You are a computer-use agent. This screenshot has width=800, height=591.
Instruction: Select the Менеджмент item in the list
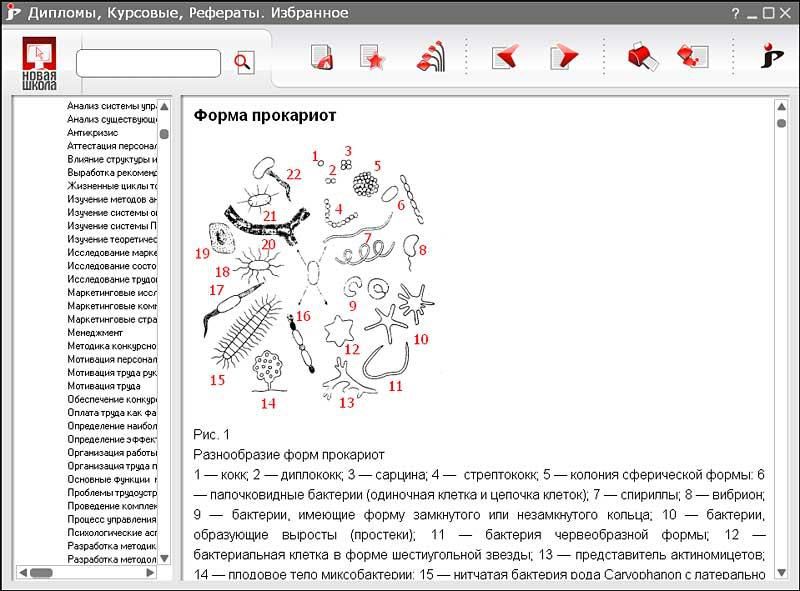[x=95, y=332]
